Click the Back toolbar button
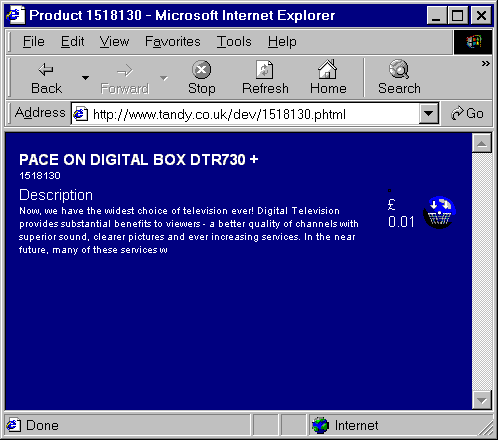Screen dimensions: 498x440 [46, 78]
